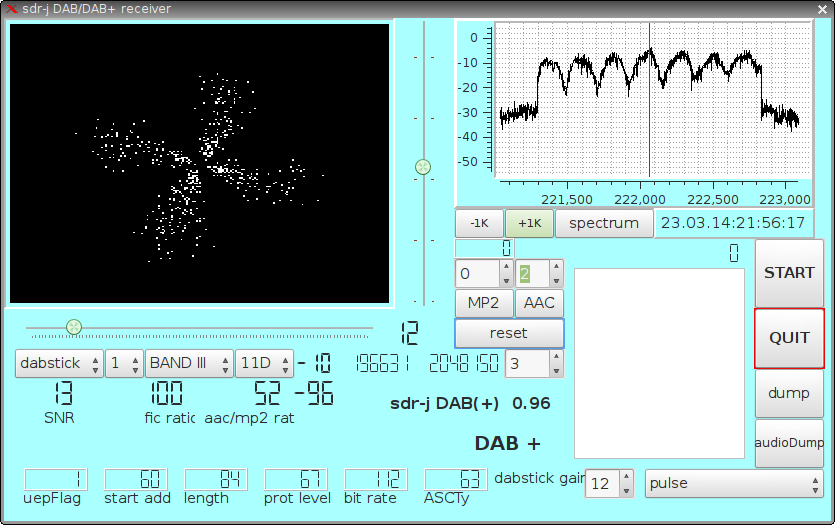Open the pulse audio output dropdown
The width and height of the screenshot is (835, 525).
click(734, 483)
